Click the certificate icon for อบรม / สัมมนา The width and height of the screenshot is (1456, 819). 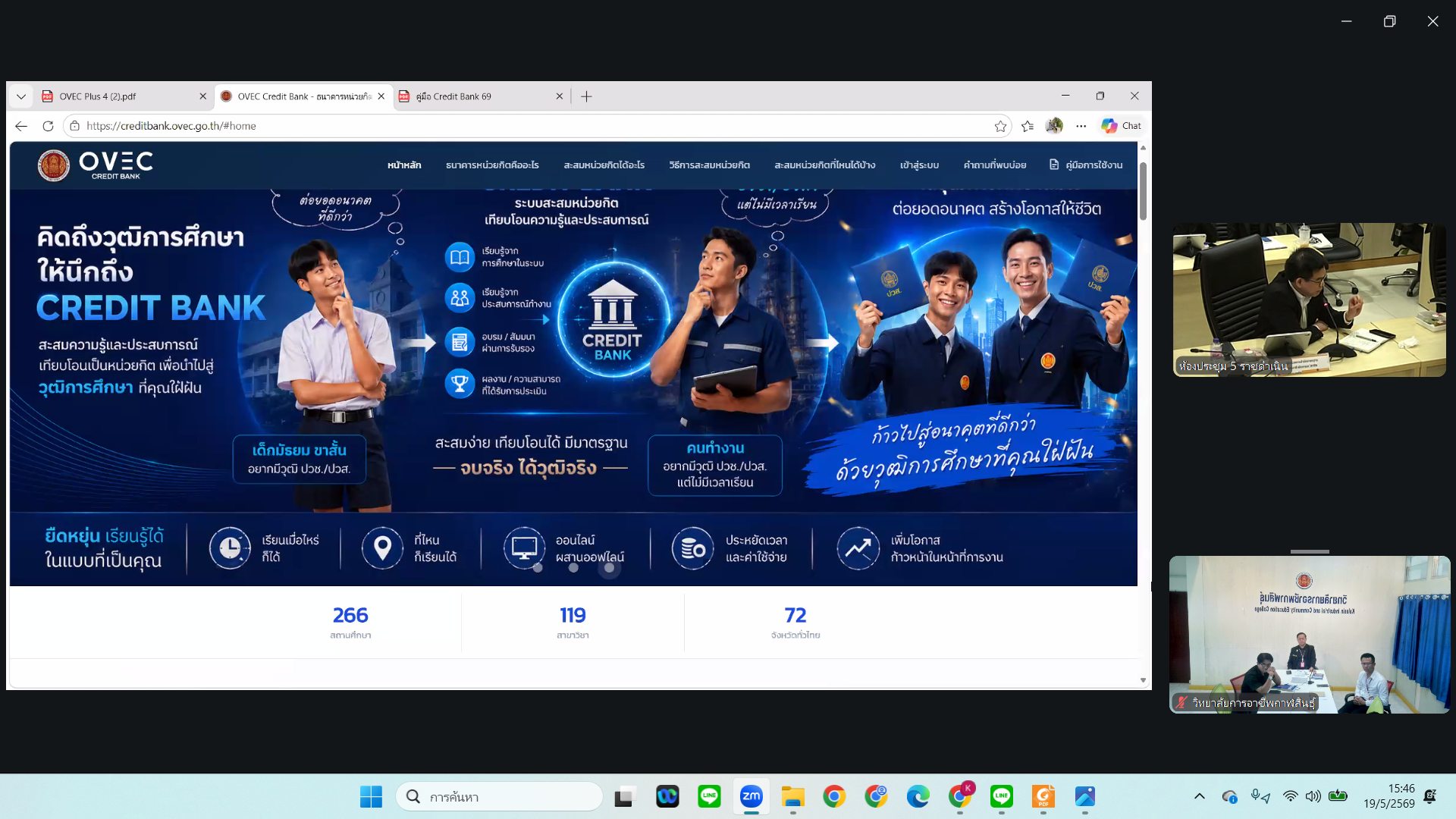click(460, 343)
